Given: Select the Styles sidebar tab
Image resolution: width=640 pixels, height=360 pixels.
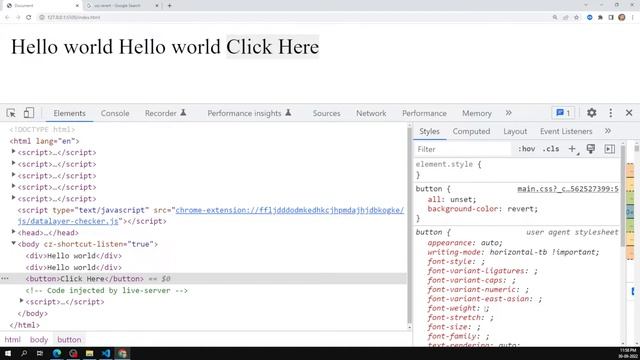Looking at the screenshot, I should (429, 131).
